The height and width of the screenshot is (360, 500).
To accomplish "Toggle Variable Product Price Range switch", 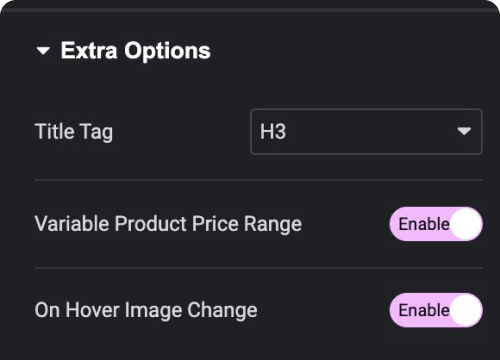I will coord(436,224).
